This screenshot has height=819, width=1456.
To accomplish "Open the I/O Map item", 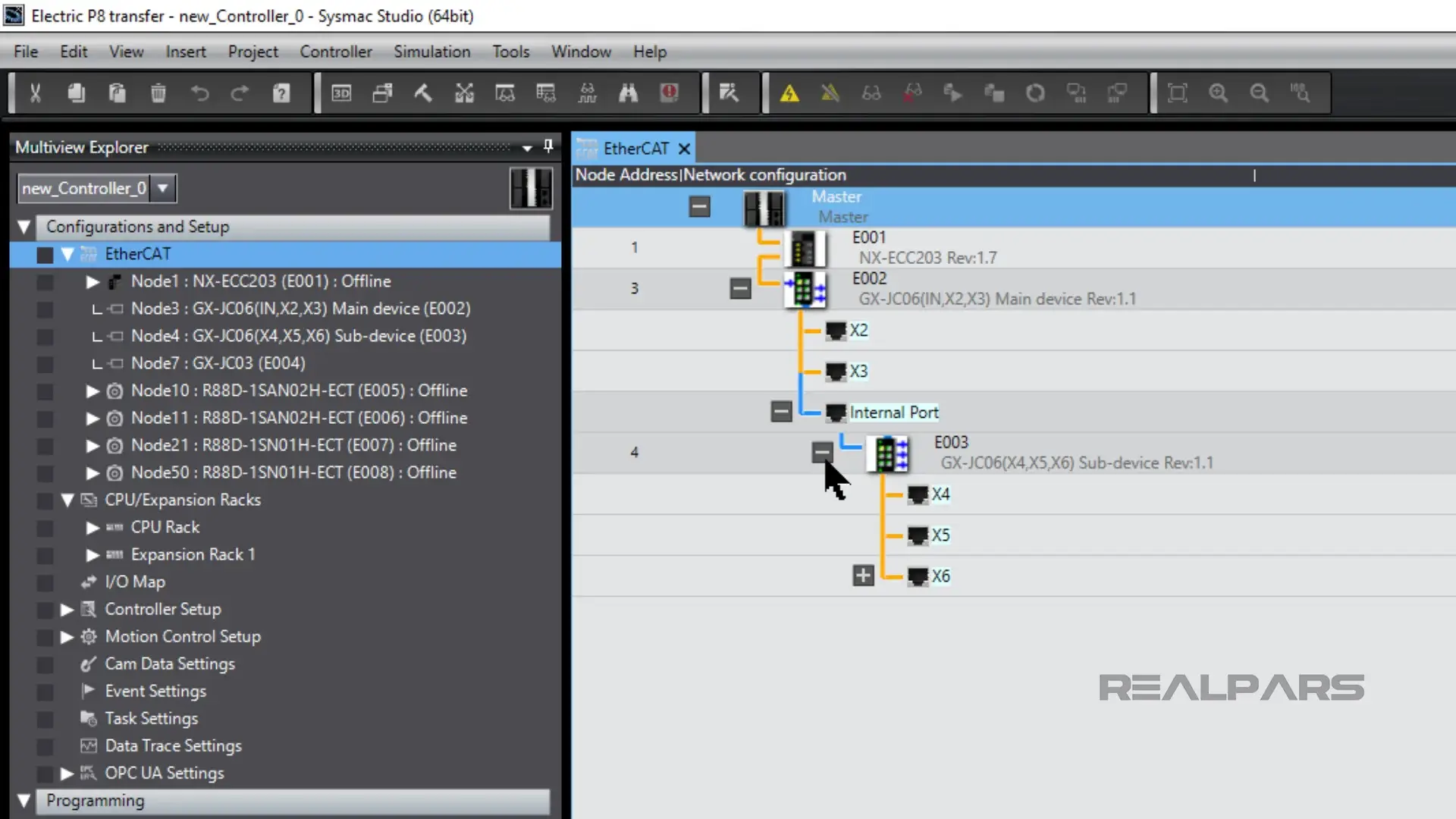I will (135, 582).
